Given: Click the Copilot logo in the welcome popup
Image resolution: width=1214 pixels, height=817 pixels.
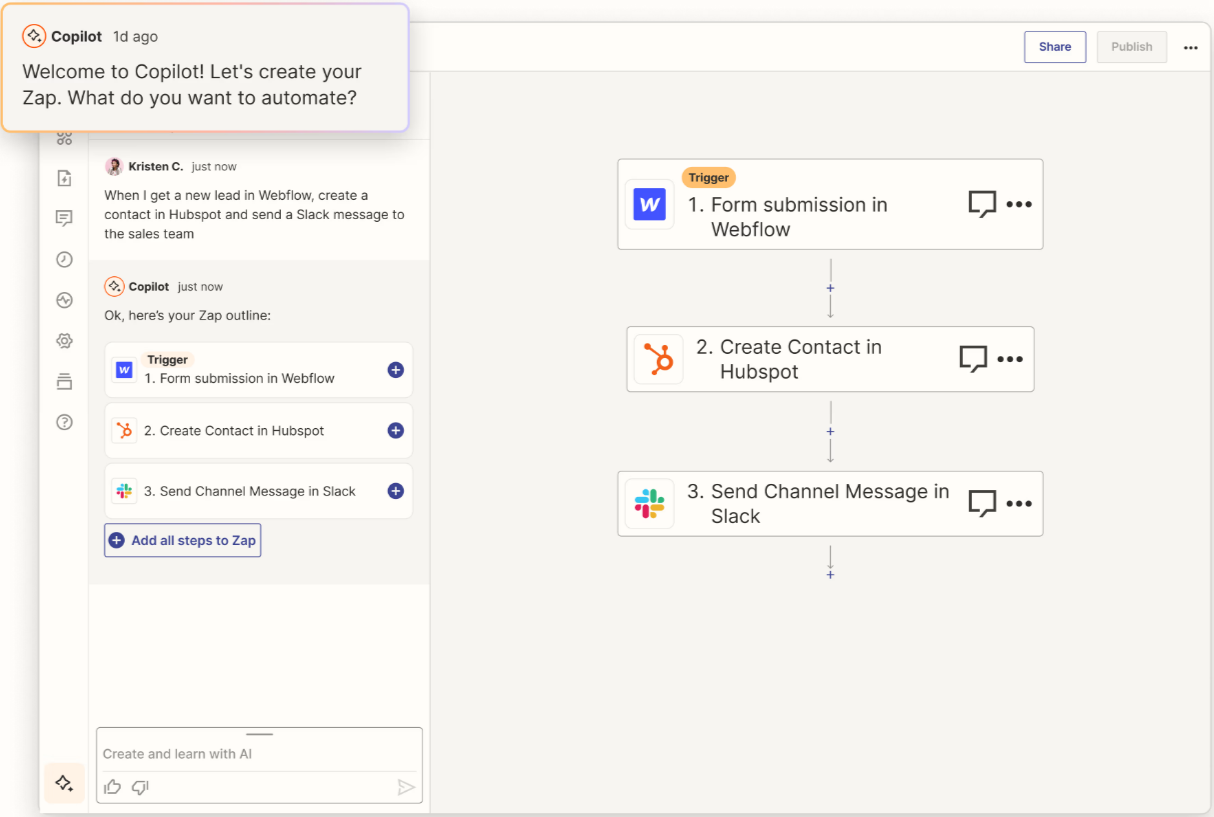Looking at the screenshot, I should (34, 36).
